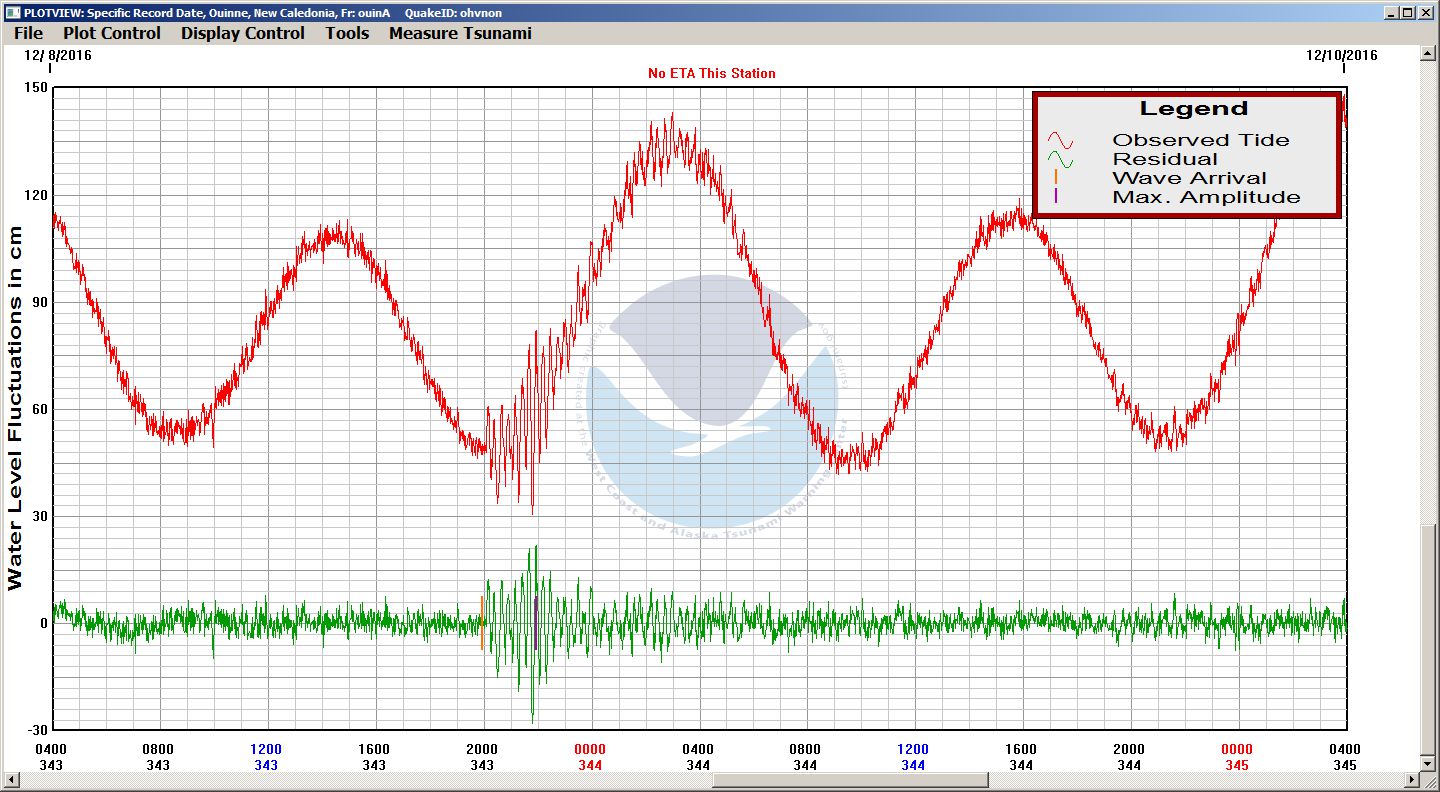Image resolution: width=1440 pixels, height=792 pixels.
Task: Open the Plot Control menu
Action: [x=111, y=33]
